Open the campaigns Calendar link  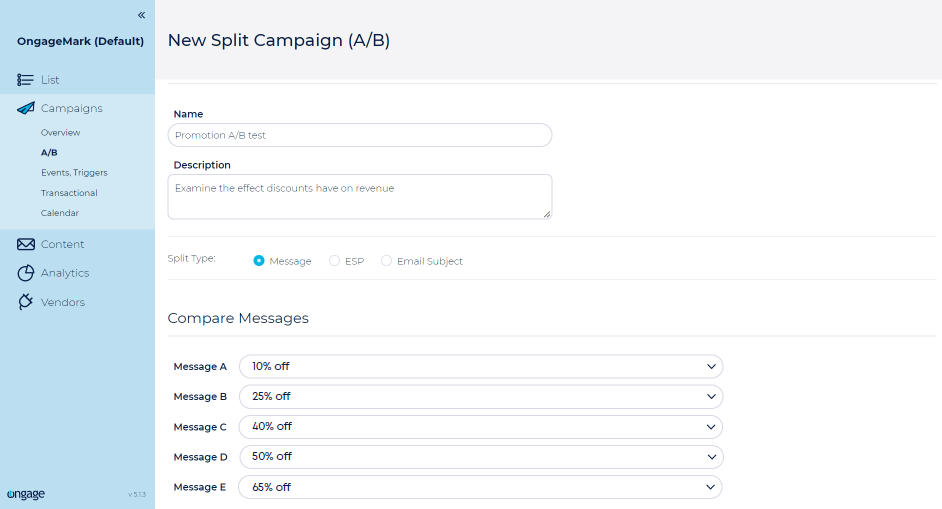point(60,213)
